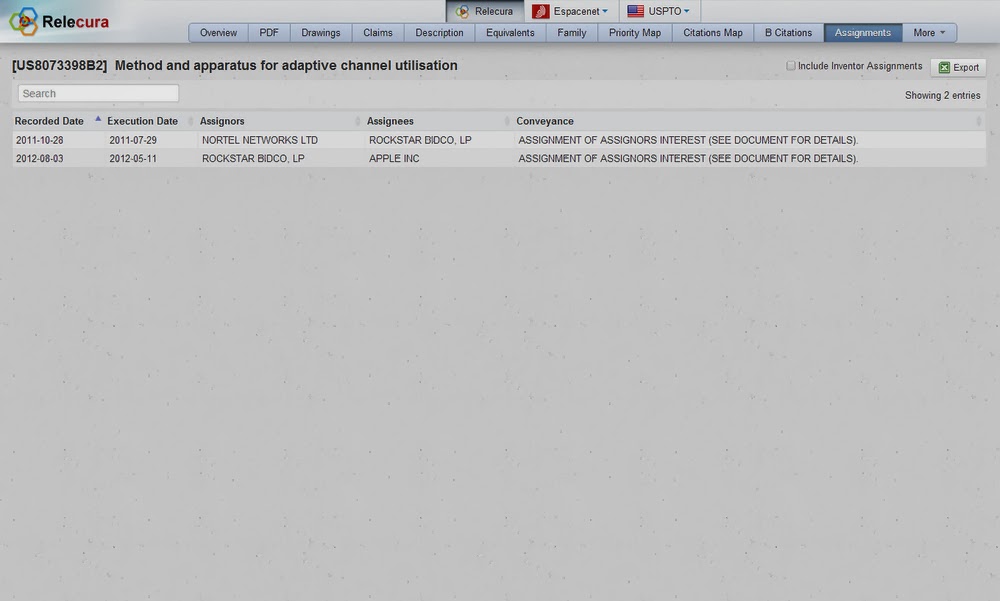Click conveyance text in NORTEL NETWORKS row
Viewport: 1000px width, 601px height.
coord(688,140)
